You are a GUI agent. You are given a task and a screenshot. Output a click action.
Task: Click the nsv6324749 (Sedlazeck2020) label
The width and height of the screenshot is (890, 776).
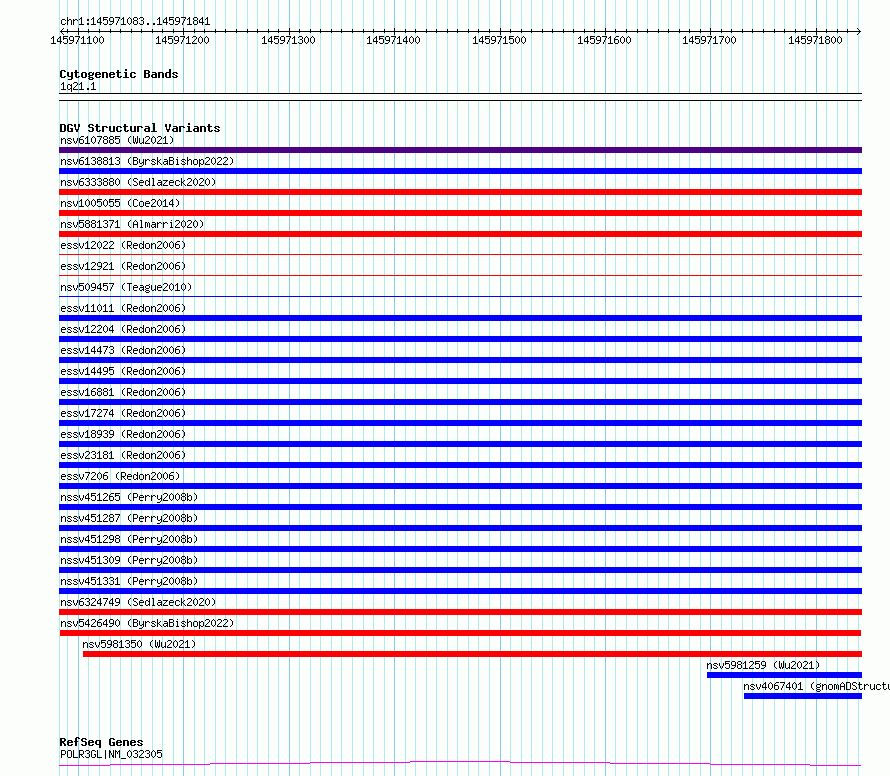point(138,602)
